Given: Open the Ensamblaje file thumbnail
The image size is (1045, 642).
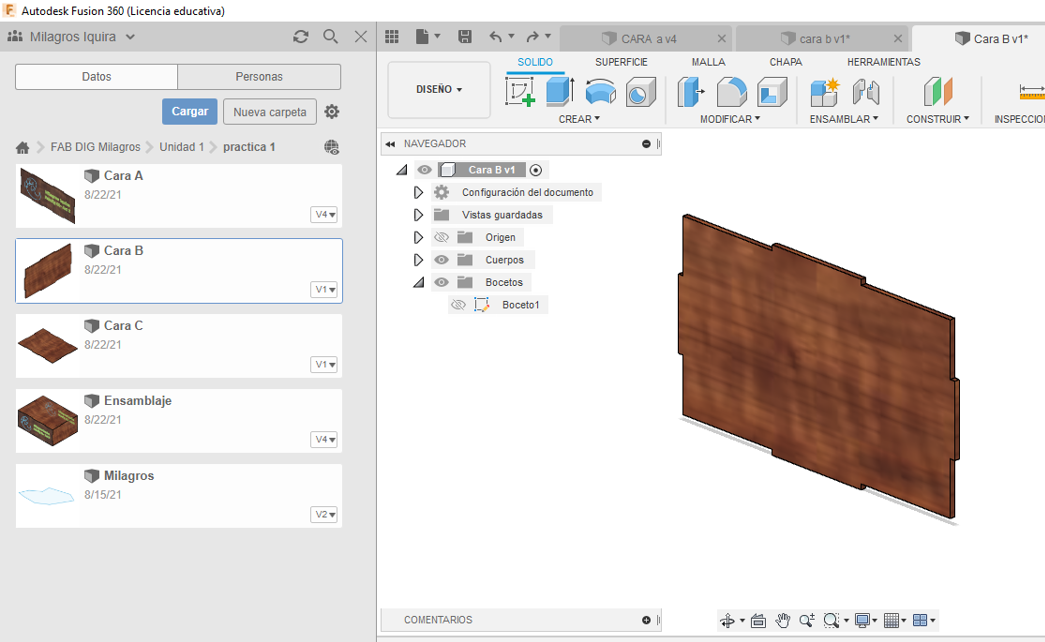Looking at the screenshot, I should [47, 419].
